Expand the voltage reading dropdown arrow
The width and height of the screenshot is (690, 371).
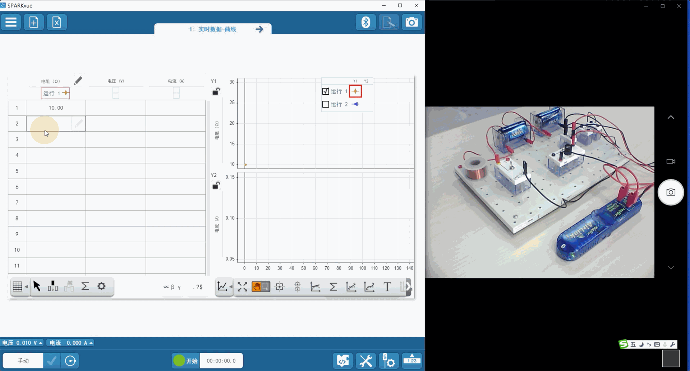(40, 343)
